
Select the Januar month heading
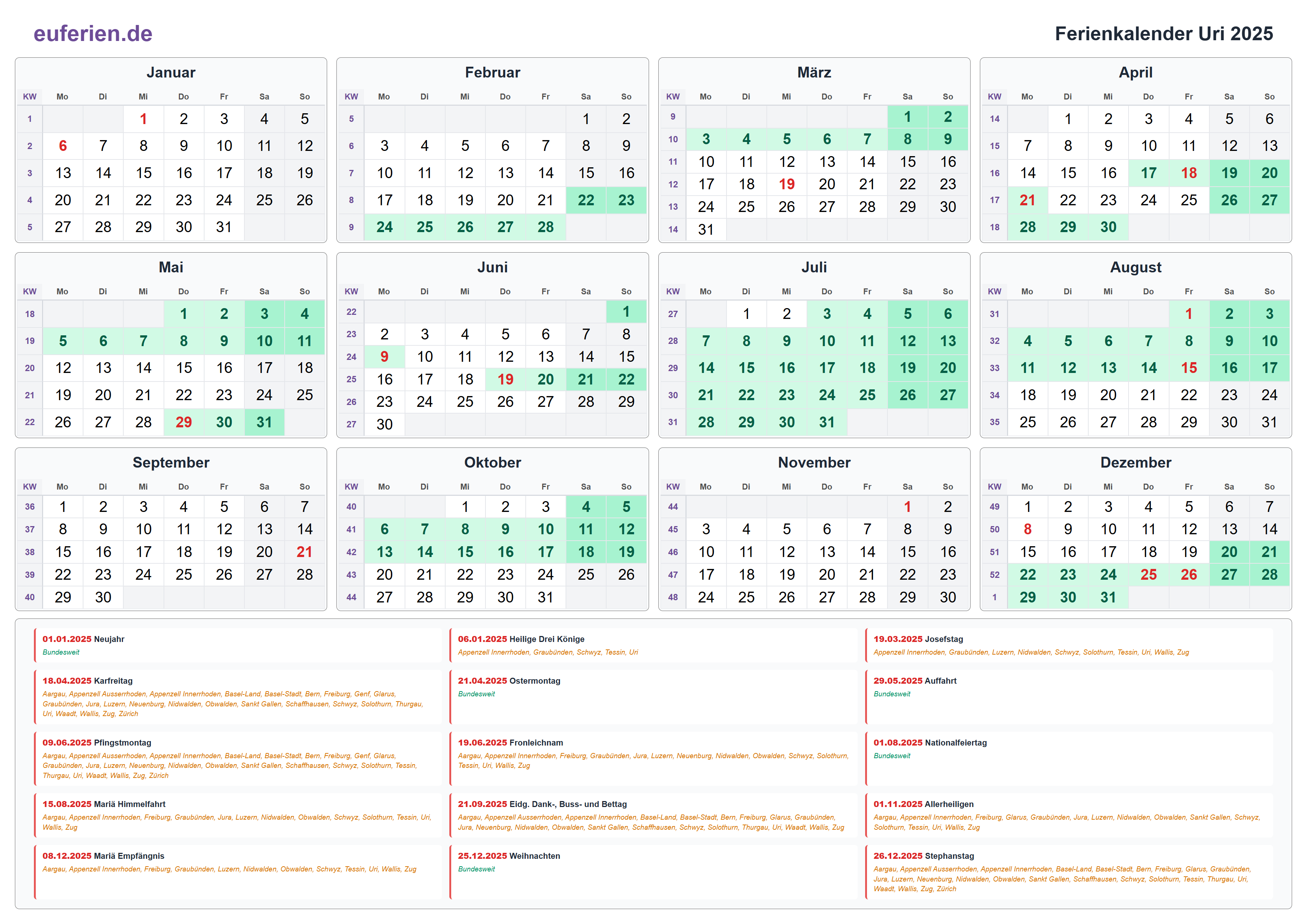click(171, 72)
